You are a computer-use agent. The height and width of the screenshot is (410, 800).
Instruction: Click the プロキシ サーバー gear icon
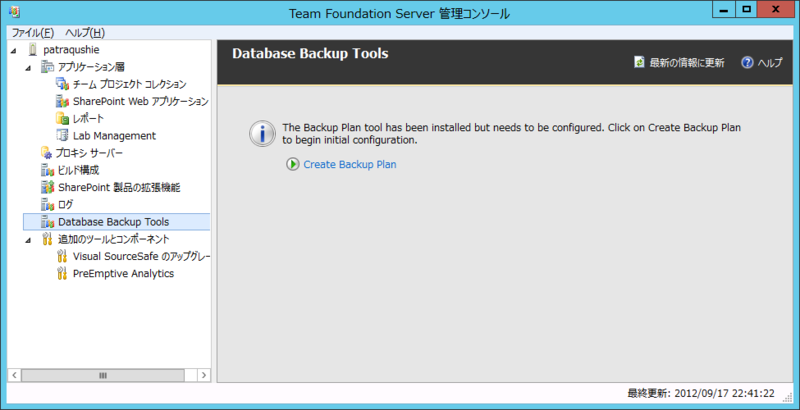pos(47,153)
